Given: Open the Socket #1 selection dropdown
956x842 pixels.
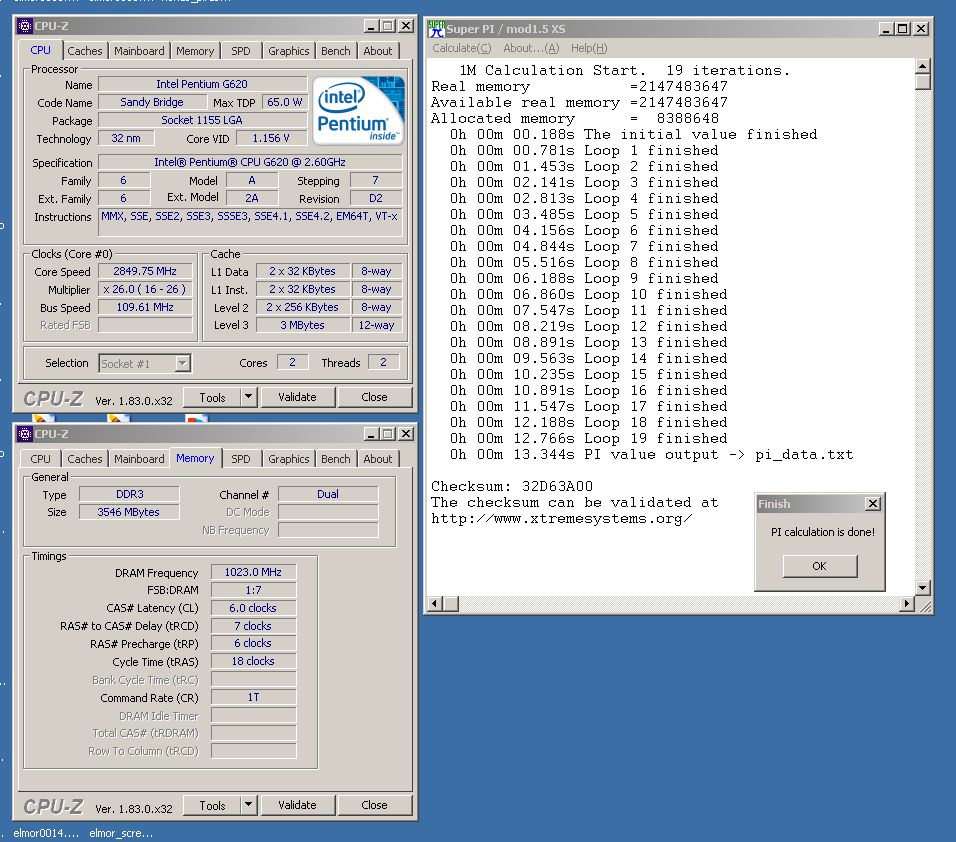Looking at the screenshot, I should [182, 363].
